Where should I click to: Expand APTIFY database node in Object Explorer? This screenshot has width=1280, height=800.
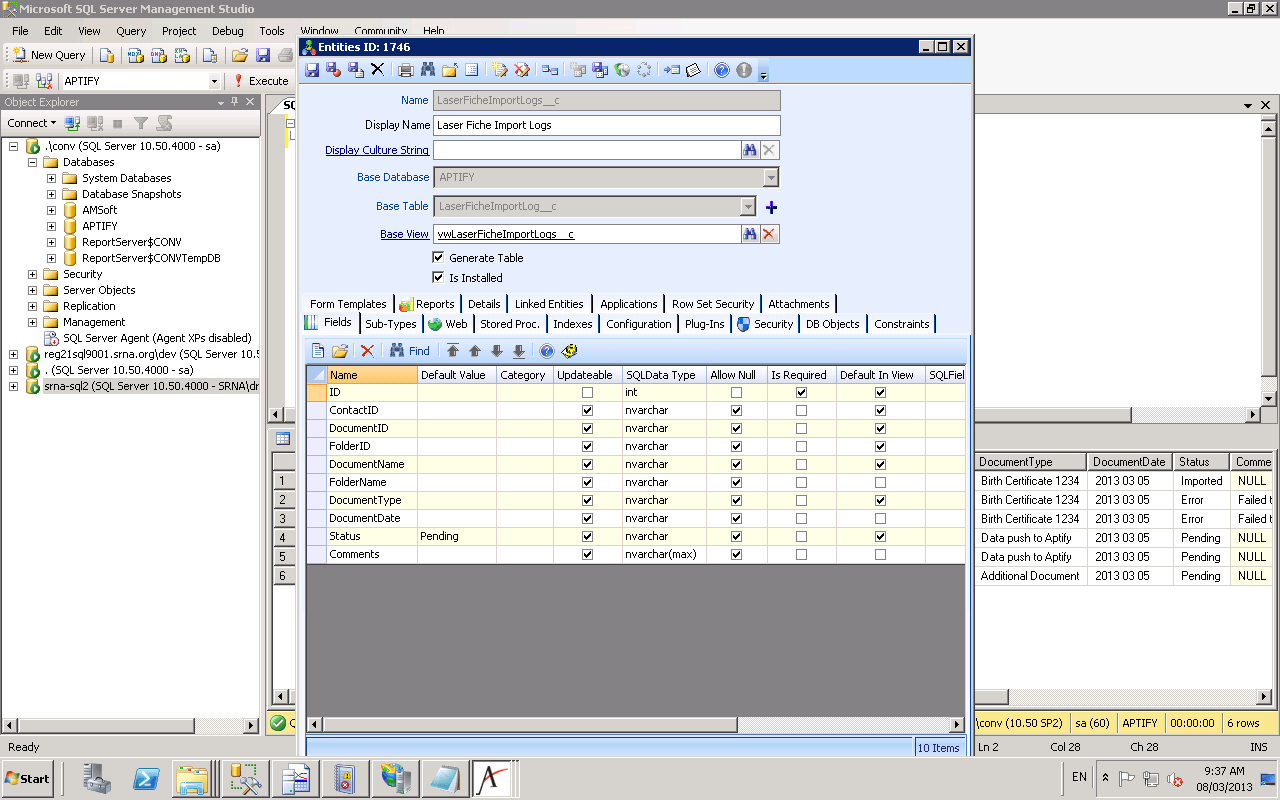click(x=51, y=226)
